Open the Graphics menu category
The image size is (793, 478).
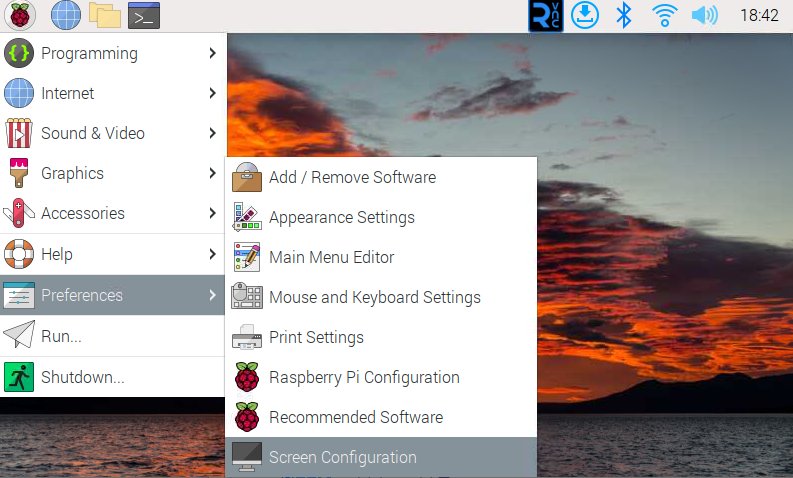point(112,173)
